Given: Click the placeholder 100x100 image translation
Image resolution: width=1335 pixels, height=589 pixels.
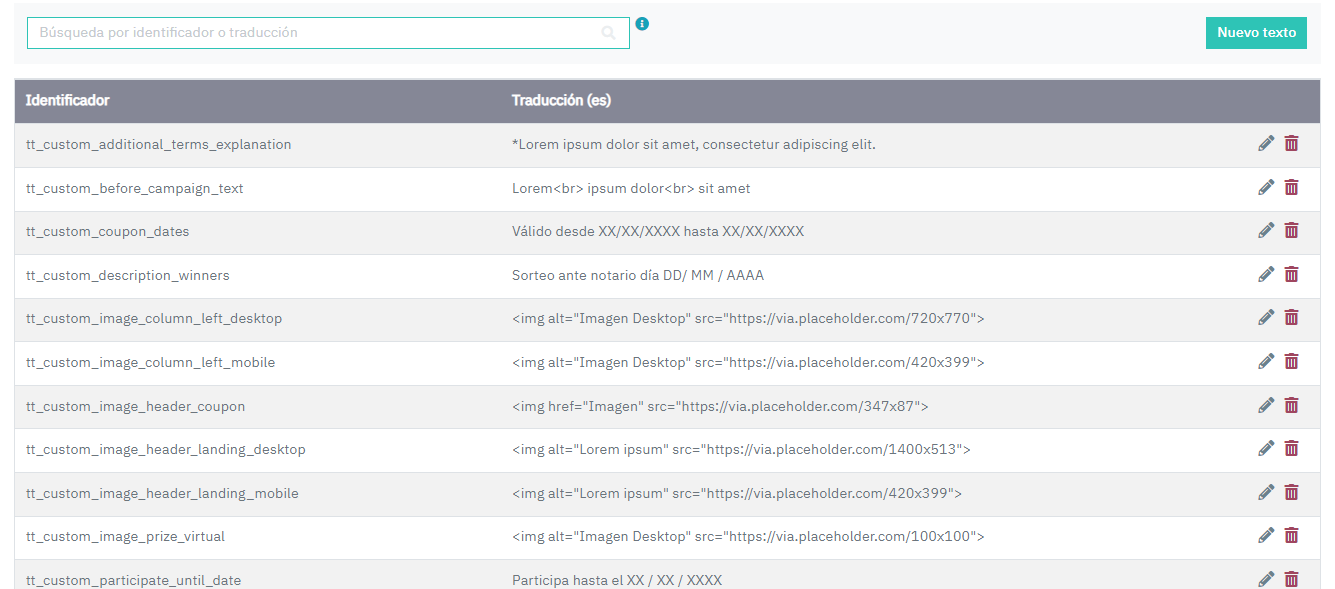Looking at the screenshot, I should (x=748, y=537).
